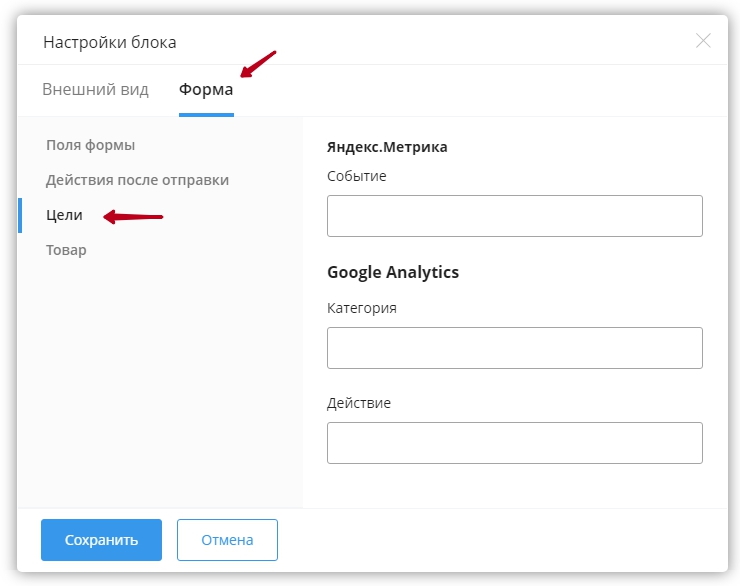Image resolution: width=740 pixels, height=586 pixels.
Task: Select the Форма tab
Action: pyautogui.click(x=206, y=90)
